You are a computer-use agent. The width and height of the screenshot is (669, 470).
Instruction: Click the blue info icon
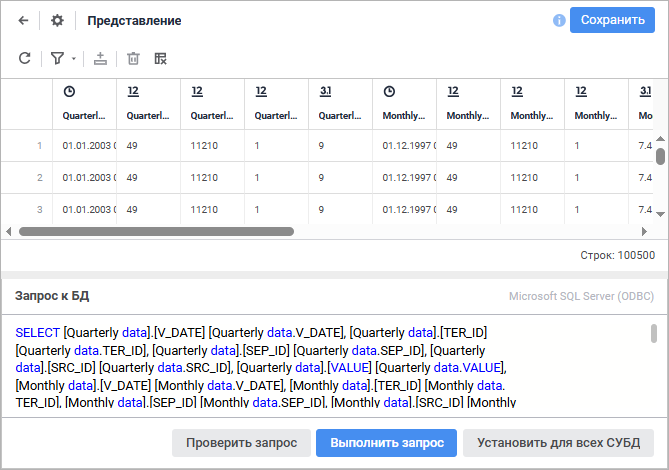(x=559, y=20)
